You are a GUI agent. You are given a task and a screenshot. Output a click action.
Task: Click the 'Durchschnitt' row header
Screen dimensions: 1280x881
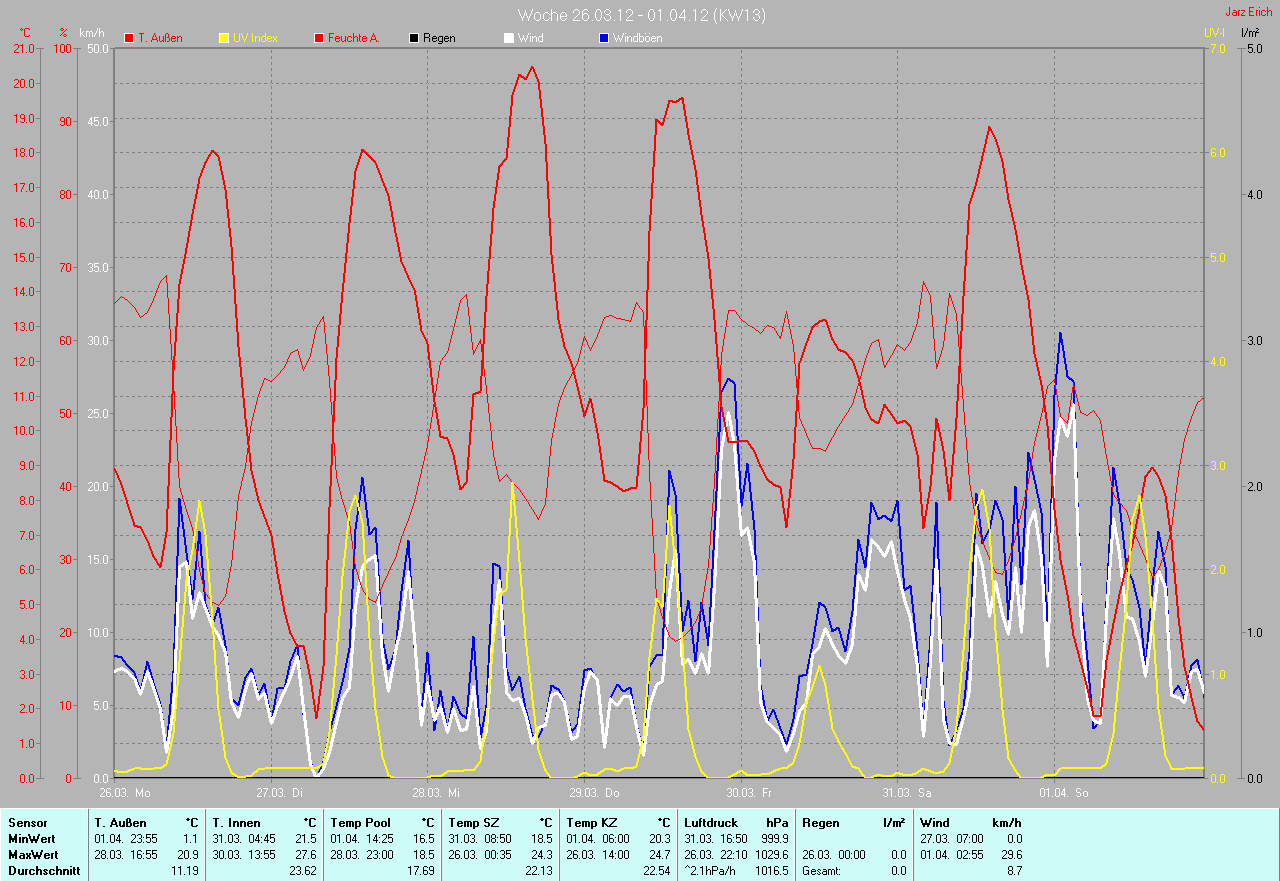tap(44, 871)
